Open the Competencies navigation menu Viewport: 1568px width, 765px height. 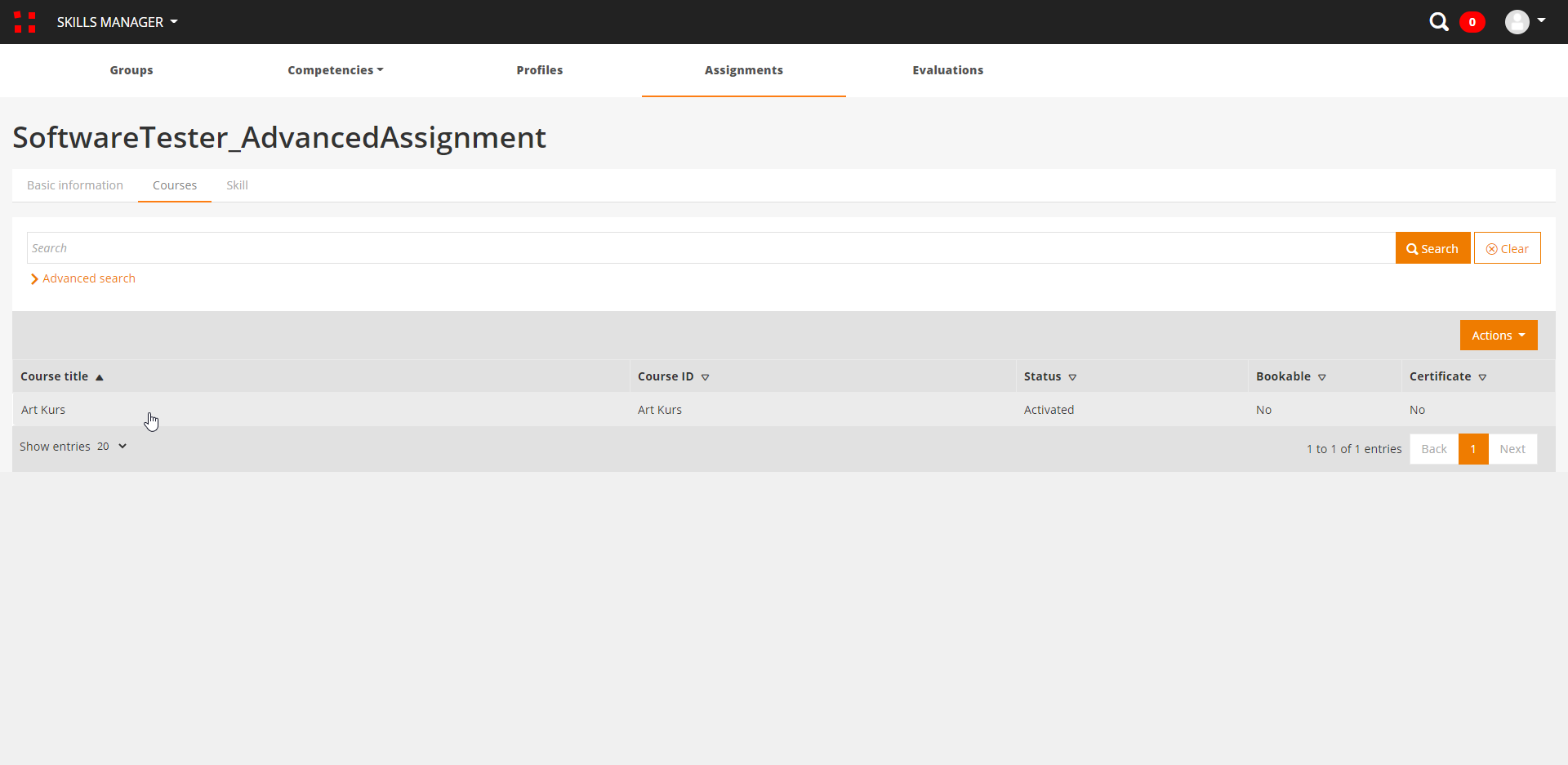335,70
